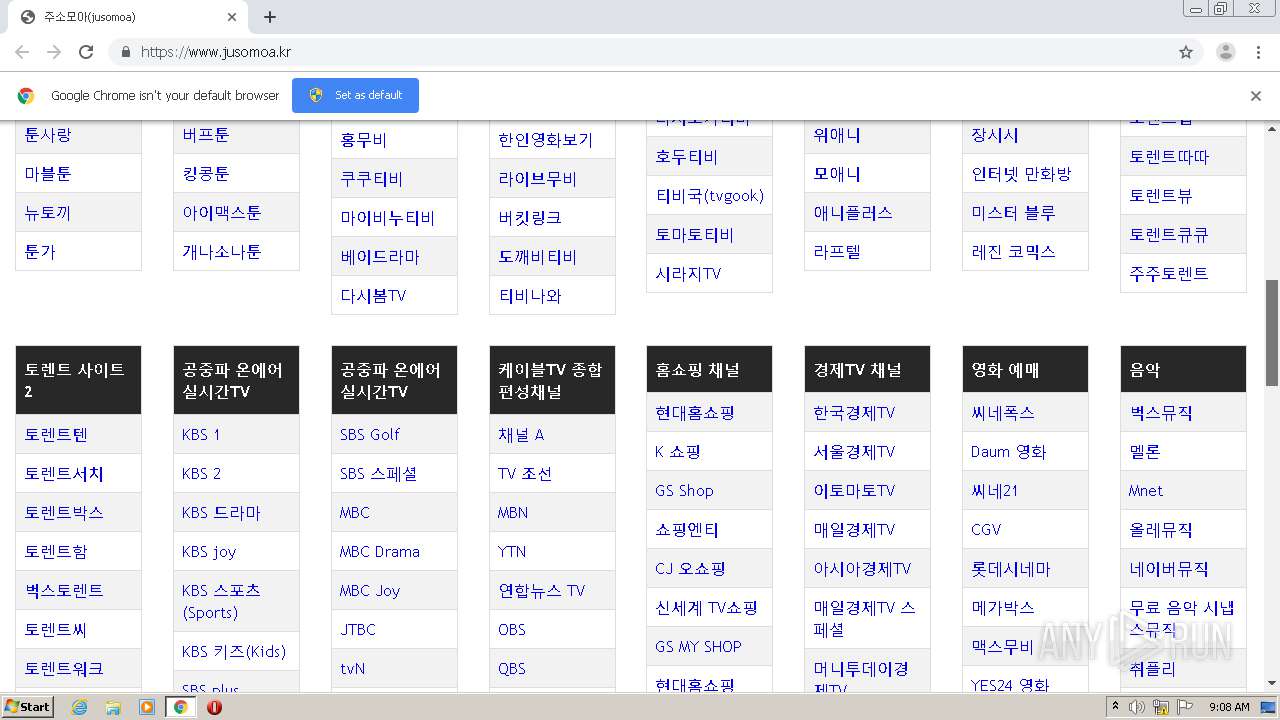Screen dimensions: 1280x720
Task: Go back to the previous page
Action: [22, 52]
